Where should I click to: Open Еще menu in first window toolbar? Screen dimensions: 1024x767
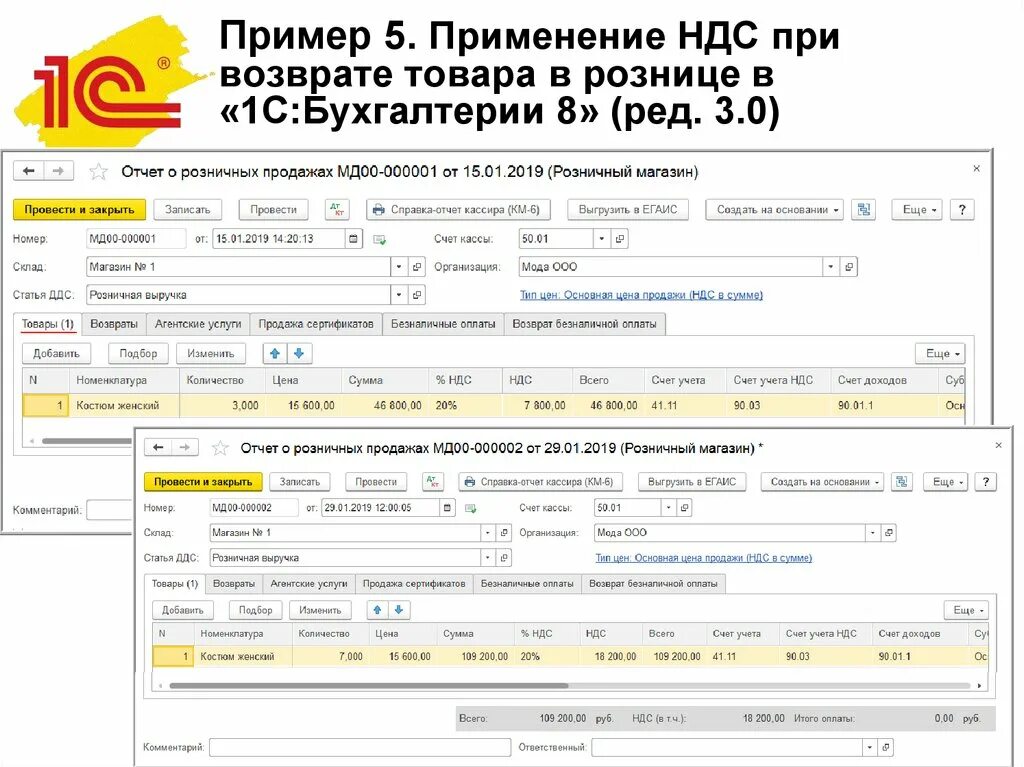tap(918, 210)
